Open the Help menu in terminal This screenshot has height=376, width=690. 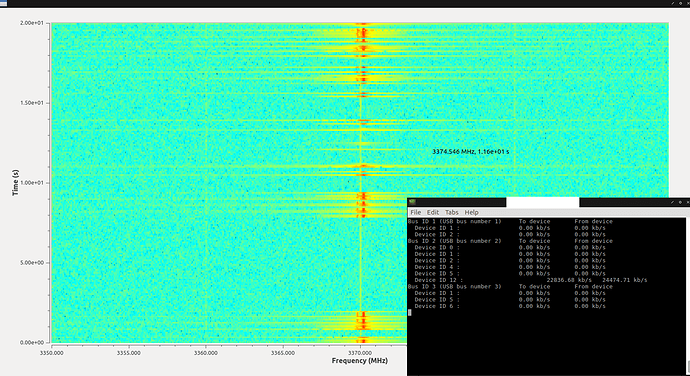(471, 212)
